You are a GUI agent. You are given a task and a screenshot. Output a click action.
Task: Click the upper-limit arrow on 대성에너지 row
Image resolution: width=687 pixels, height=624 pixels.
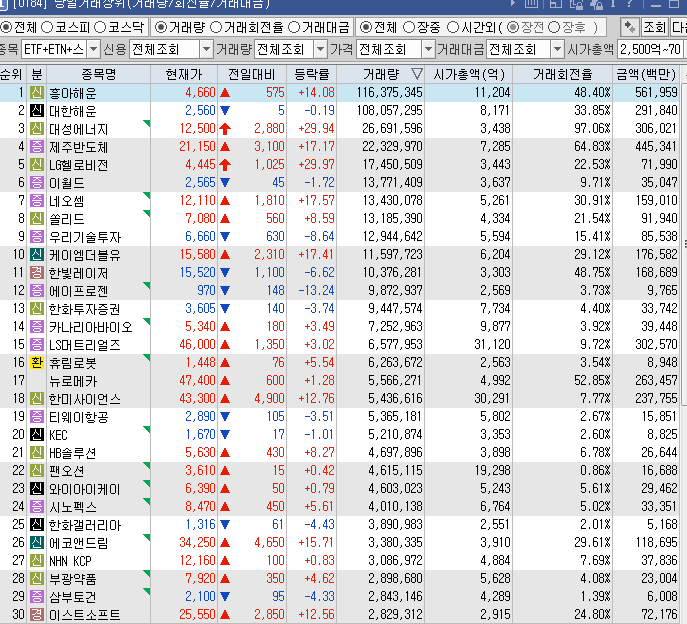coord(225,128)
